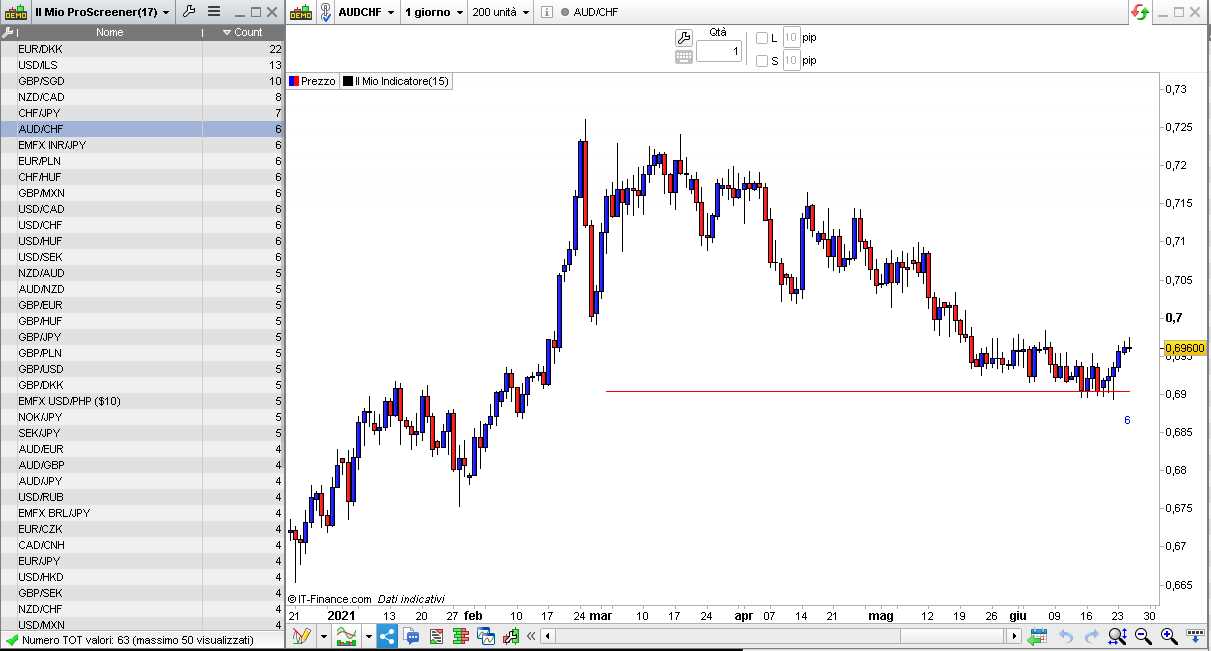The height and width of the screenshot is (651, 1211).
Task: Expand the indicators dropdown arrow
Action: coord(369,636)
